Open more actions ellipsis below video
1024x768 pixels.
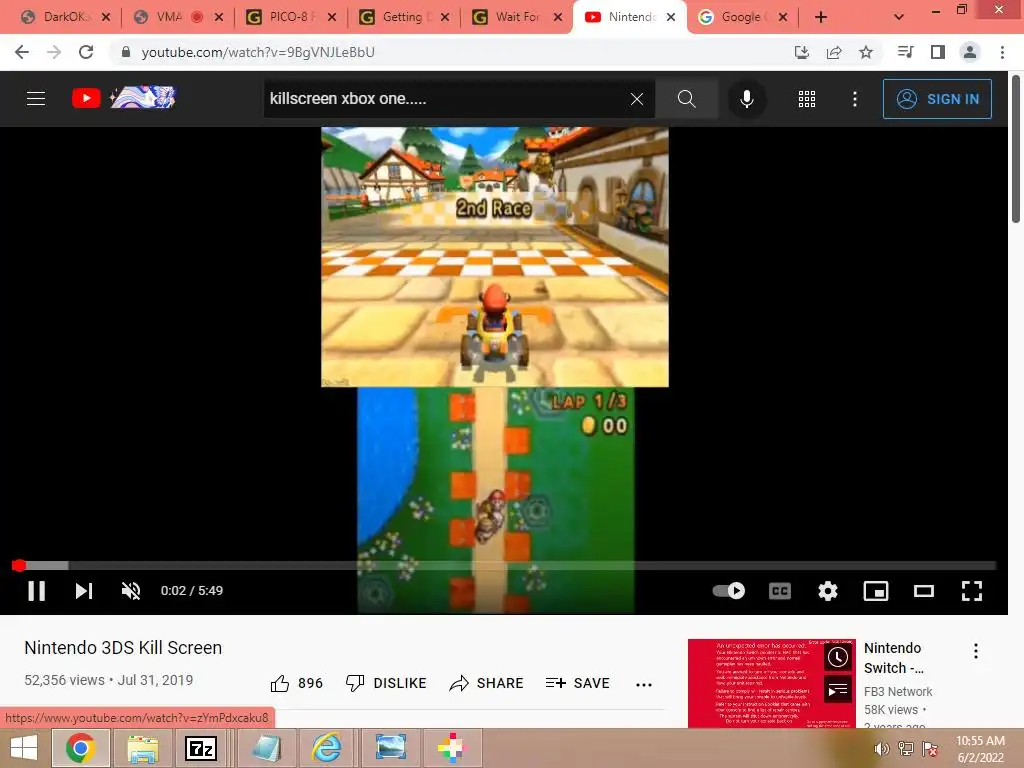pyautogui.click(x=643, y=684)
